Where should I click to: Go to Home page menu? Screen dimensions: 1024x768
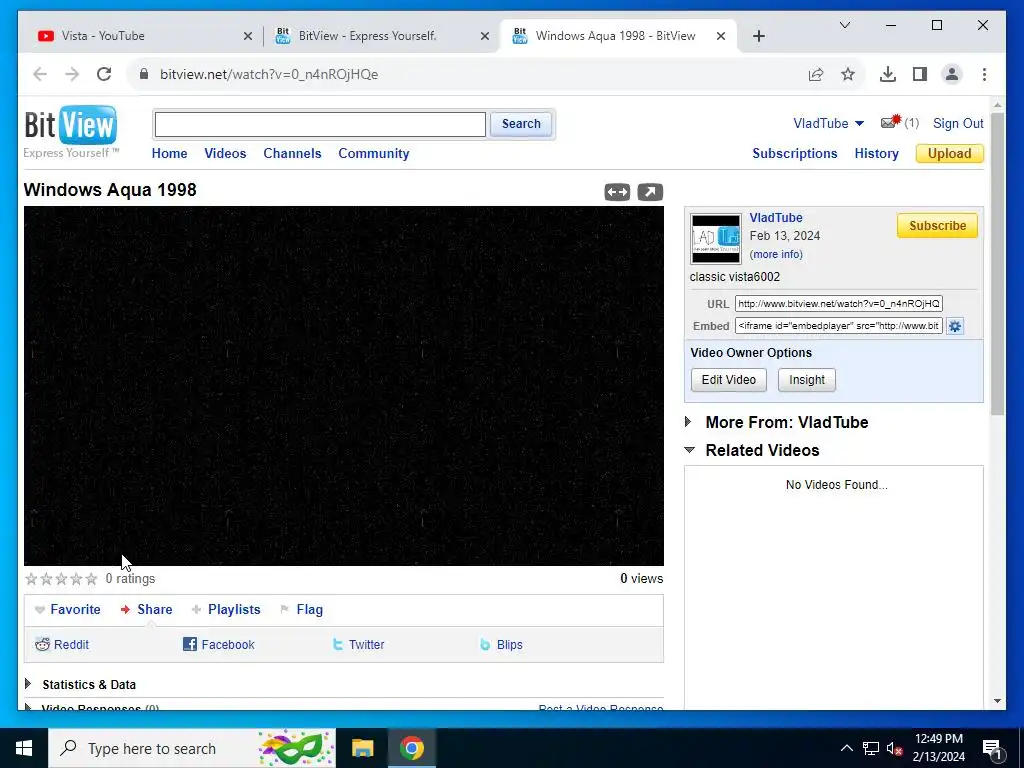coord(169,153)
